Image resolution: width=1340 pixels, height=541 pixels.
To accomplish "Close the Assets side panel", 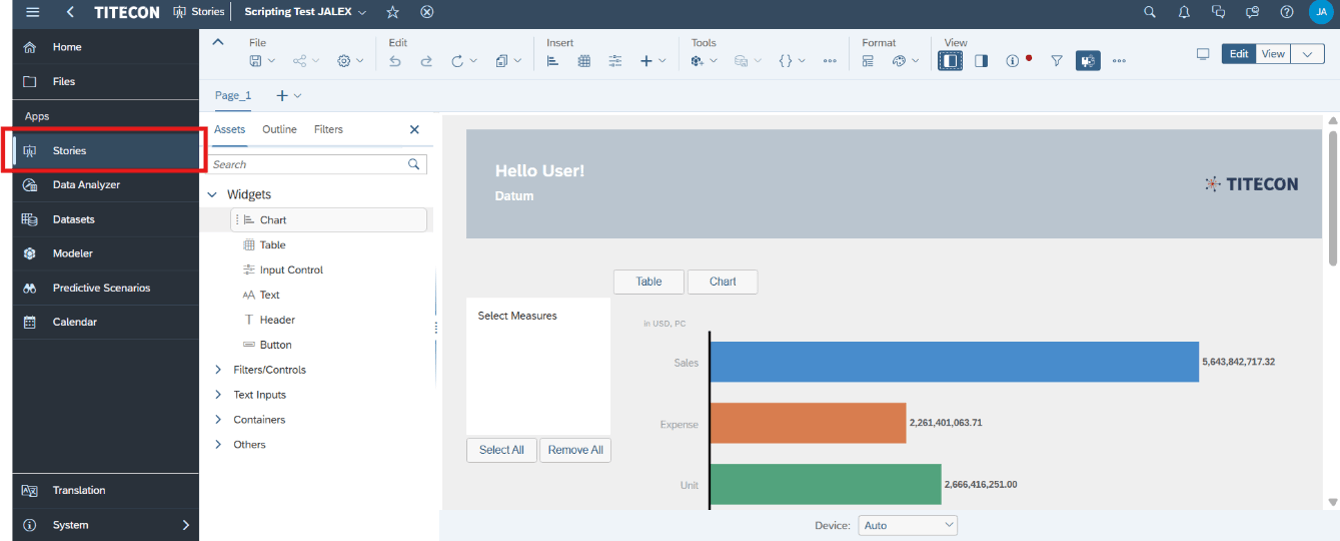I will [415, 129].
